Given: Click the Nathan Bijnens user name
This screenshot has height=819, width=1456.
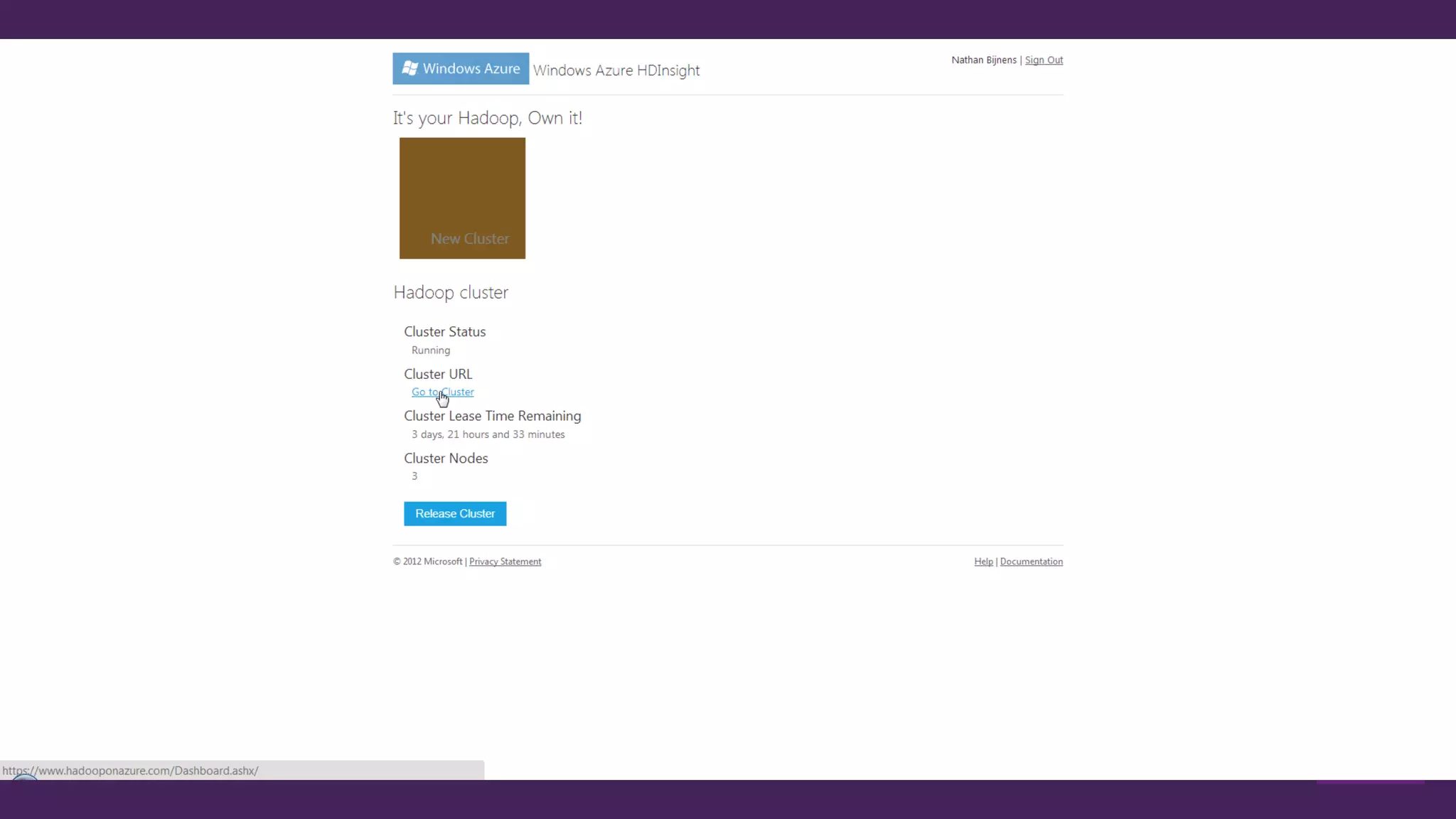Looking at the screenshot, I should coord(983,60).
